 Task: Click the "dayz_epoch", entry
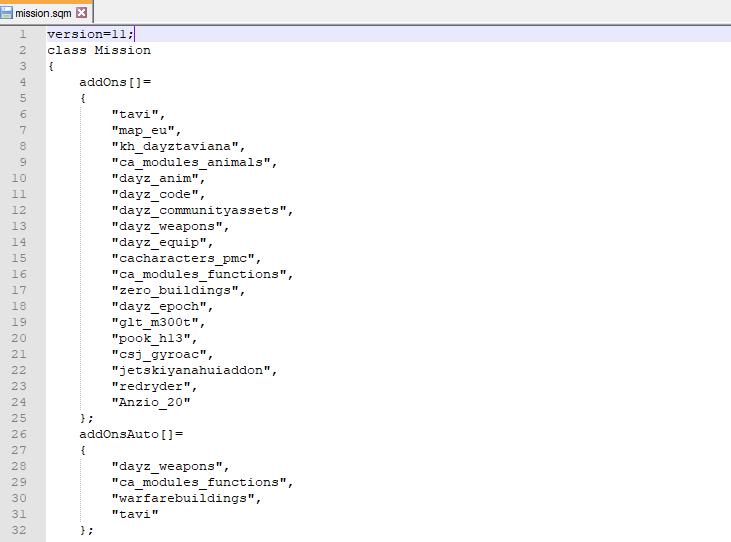tap(162, 306)
